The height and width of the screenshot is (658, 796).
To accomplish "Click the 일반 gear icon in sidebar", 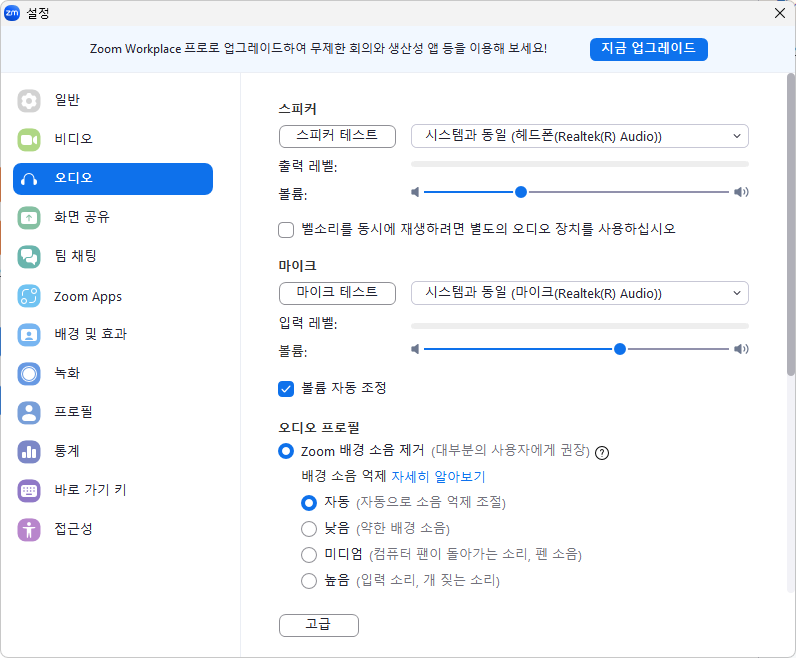I will tap(29, 101).
